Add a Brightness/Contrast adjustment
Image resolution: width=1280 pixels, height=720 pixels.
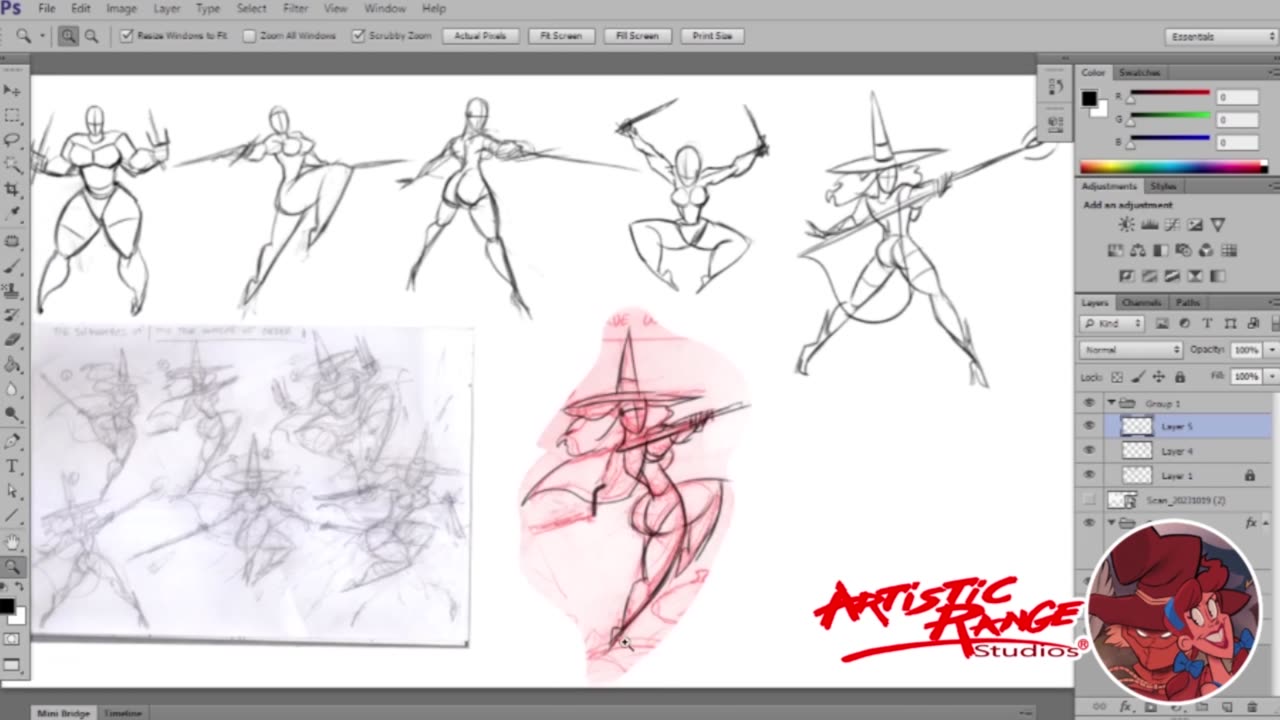[x=1126, y=225]
